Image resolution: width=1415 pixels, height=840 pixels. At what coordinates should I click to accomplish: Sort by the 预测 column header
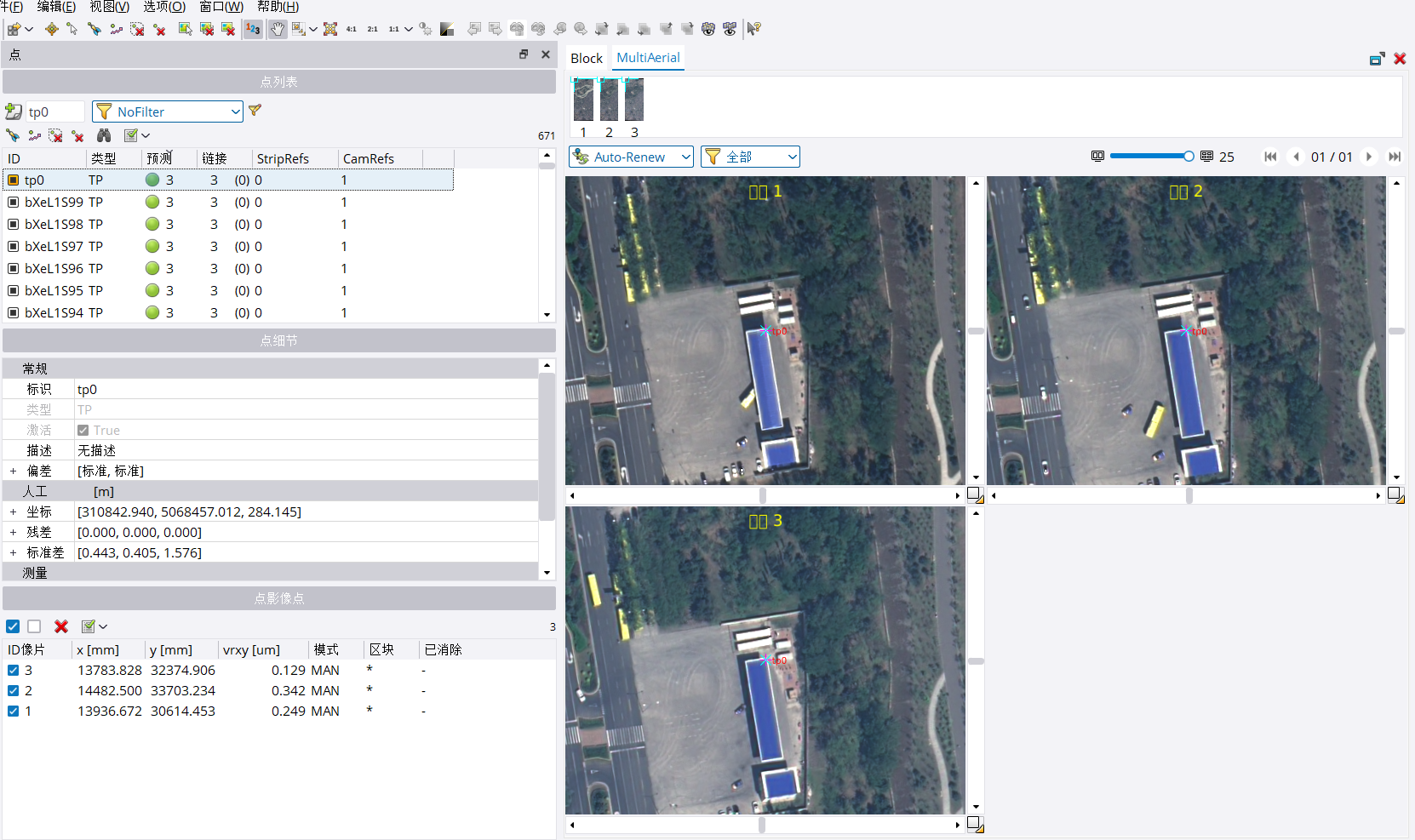tap(169, 158)
